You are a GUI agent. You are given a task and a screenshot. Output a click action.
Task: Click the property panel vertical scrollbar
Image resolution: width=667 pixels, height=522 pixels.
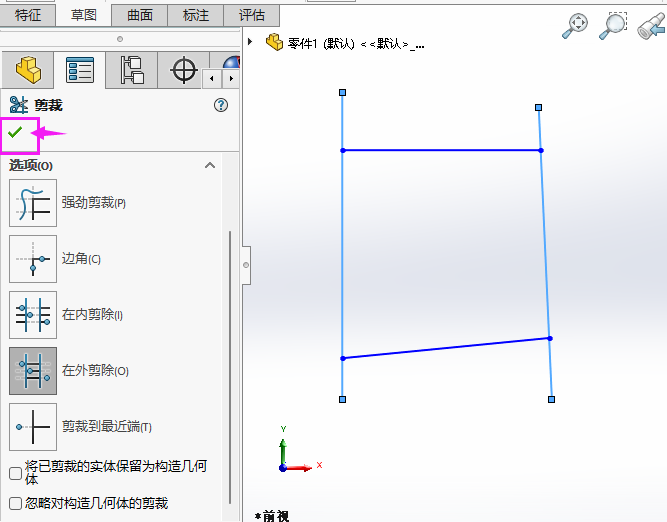[x=230, y=367]
